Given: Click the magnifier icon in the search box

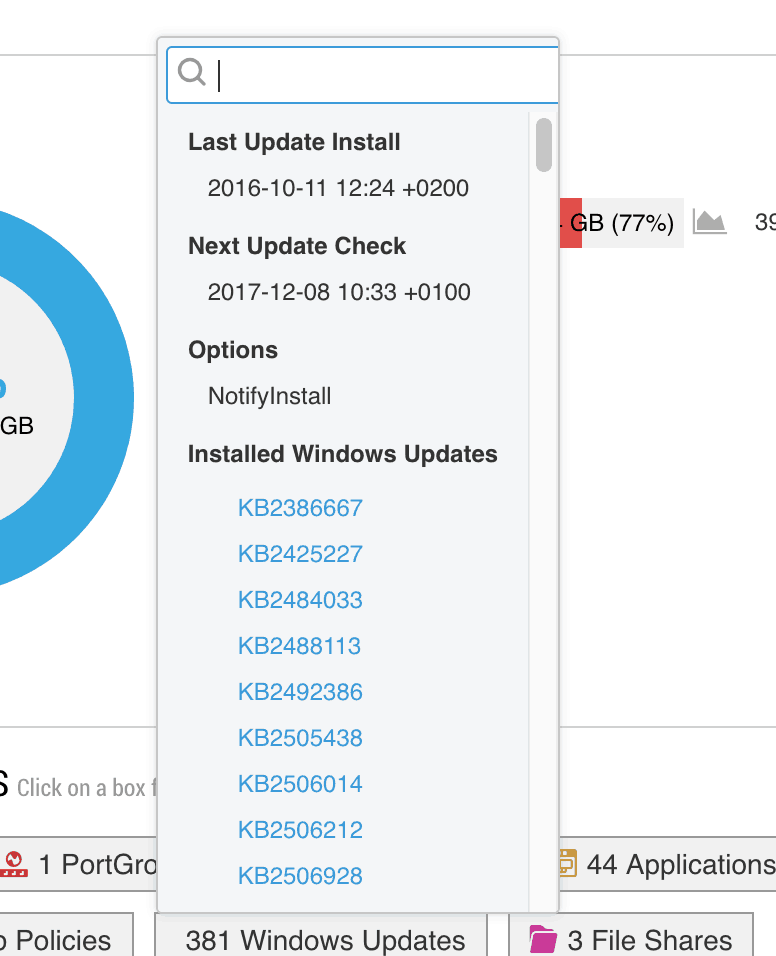Looking at the screenshot, I should point(191,72).
